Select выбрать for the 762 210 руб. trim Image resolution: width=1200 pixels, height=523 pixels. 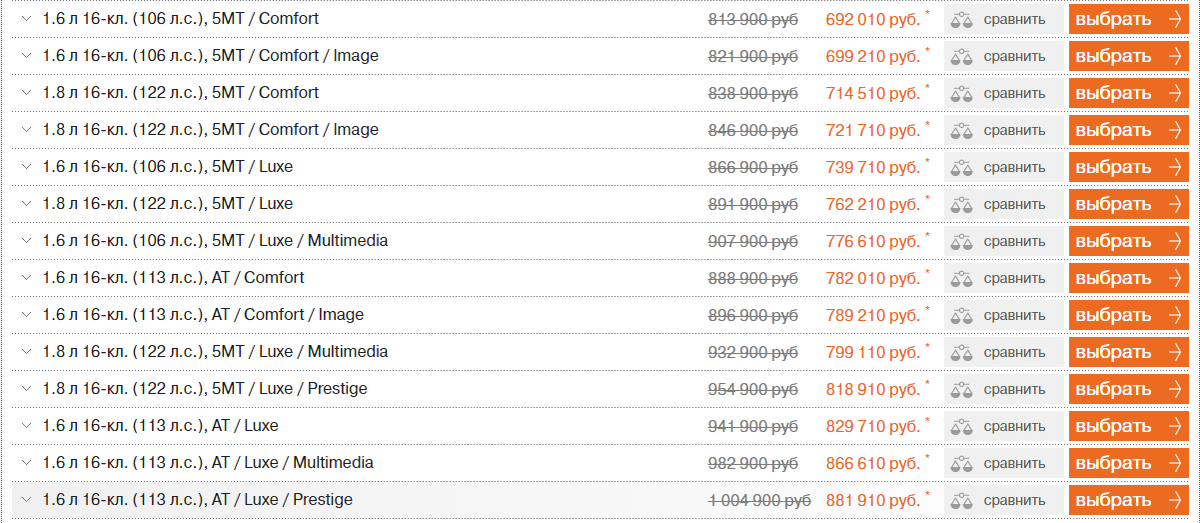pyautogui.click(x=1130, y=204)
